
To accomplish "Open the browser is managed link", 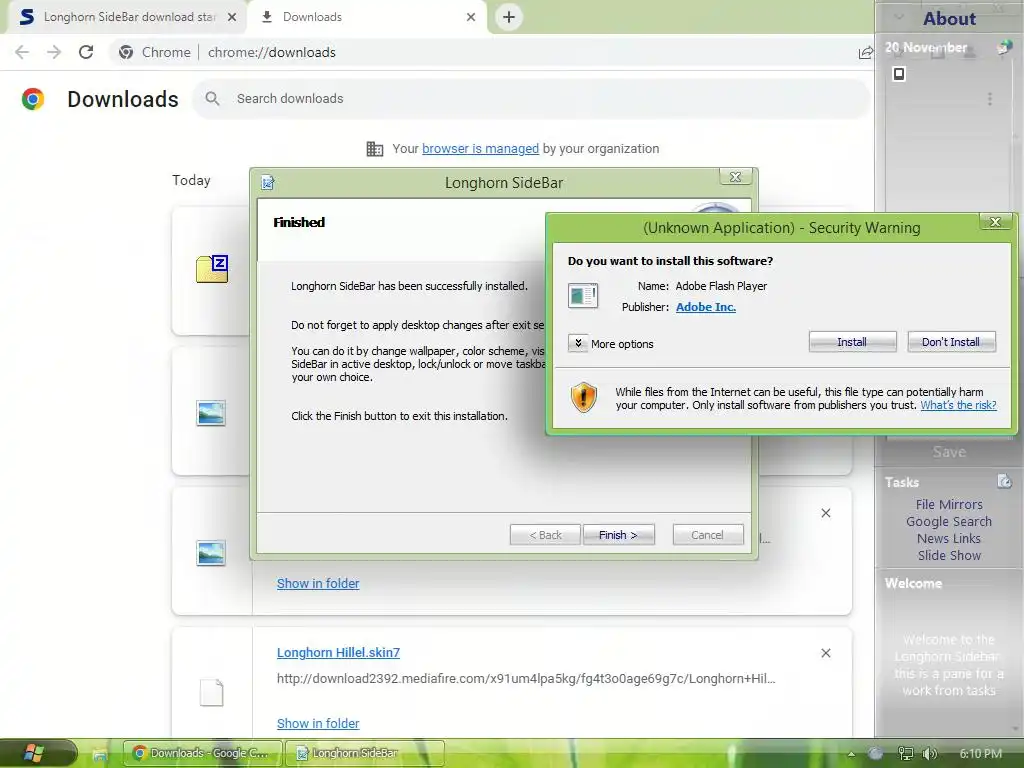I will pos(480,148).
